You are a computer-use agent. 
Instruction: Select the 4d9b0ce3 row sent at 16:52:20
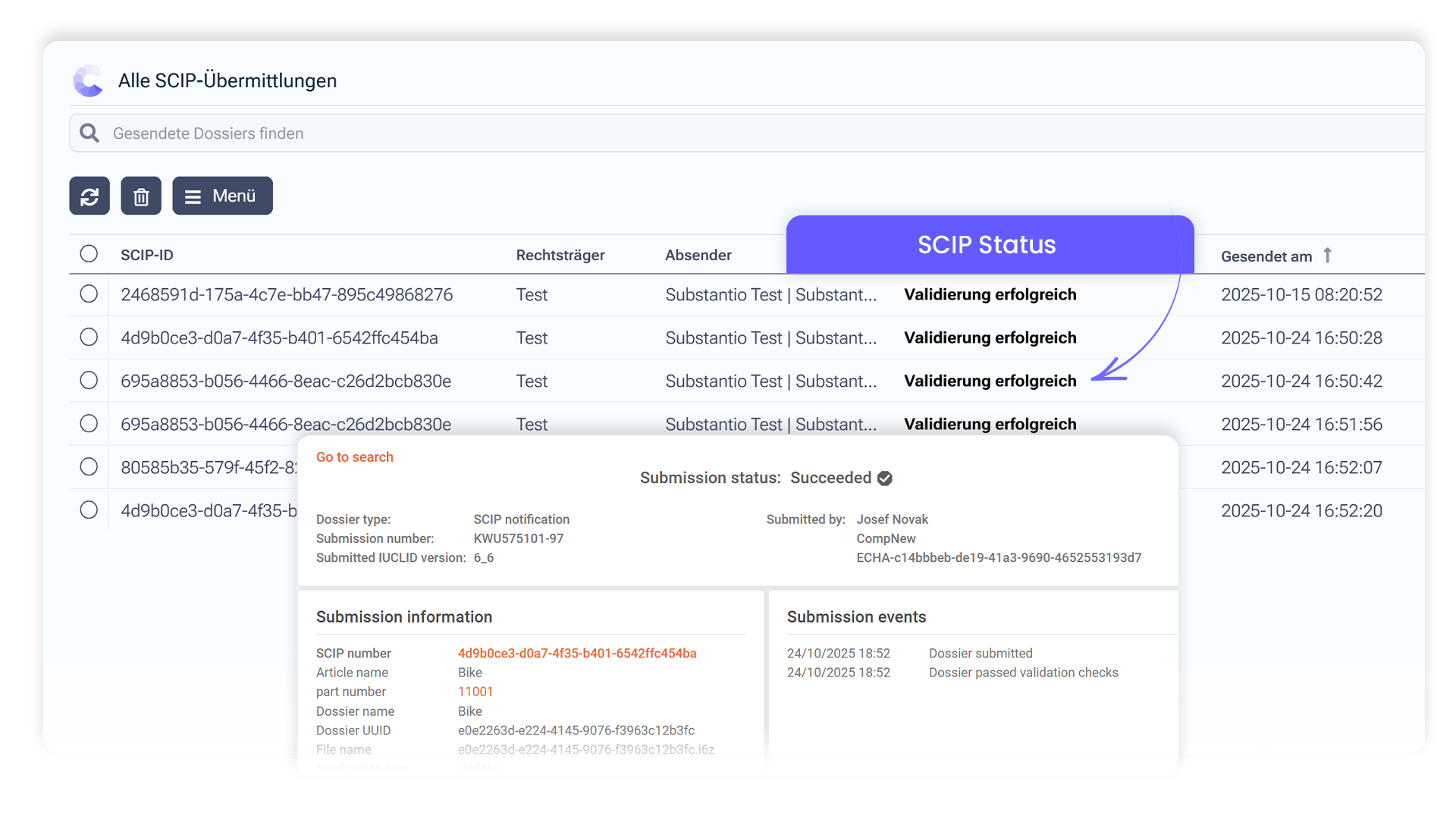(x=89, y=510)
